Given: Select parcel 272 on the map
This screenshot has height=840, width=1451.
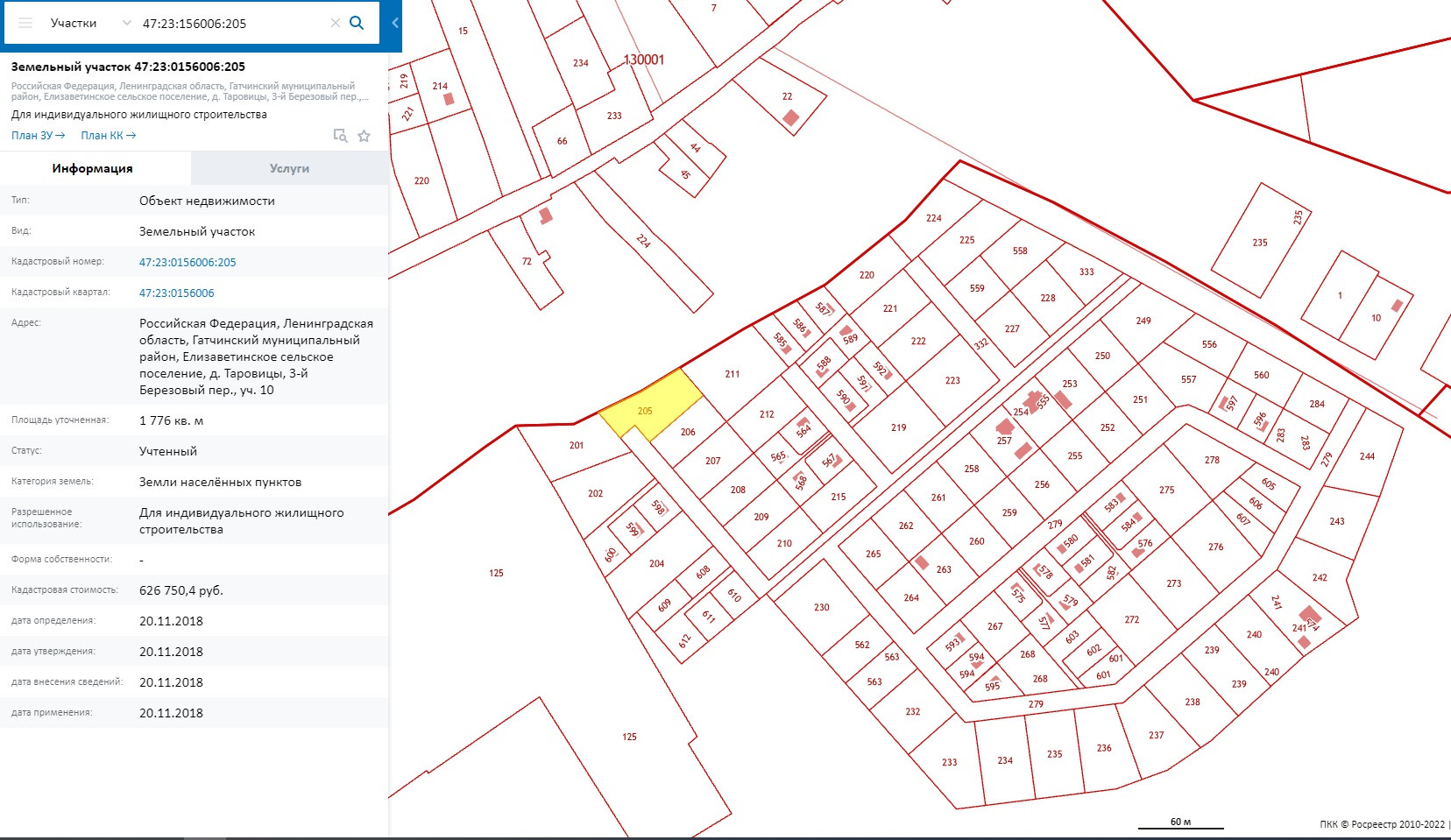Looking at the screenshot, I should point(1132,619).
